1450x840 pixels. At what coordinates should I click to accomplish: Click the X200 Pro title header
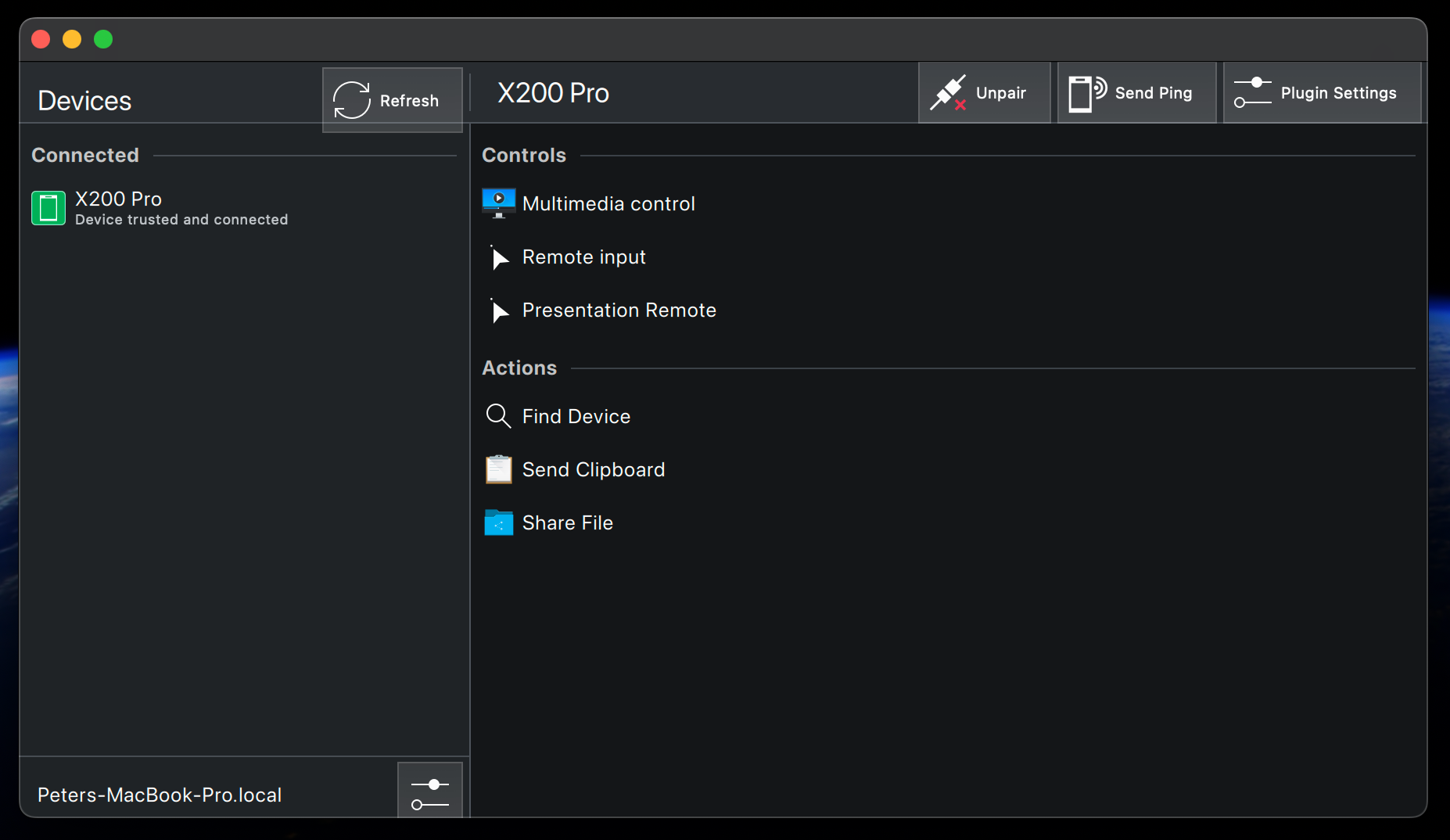pos(552,92)
